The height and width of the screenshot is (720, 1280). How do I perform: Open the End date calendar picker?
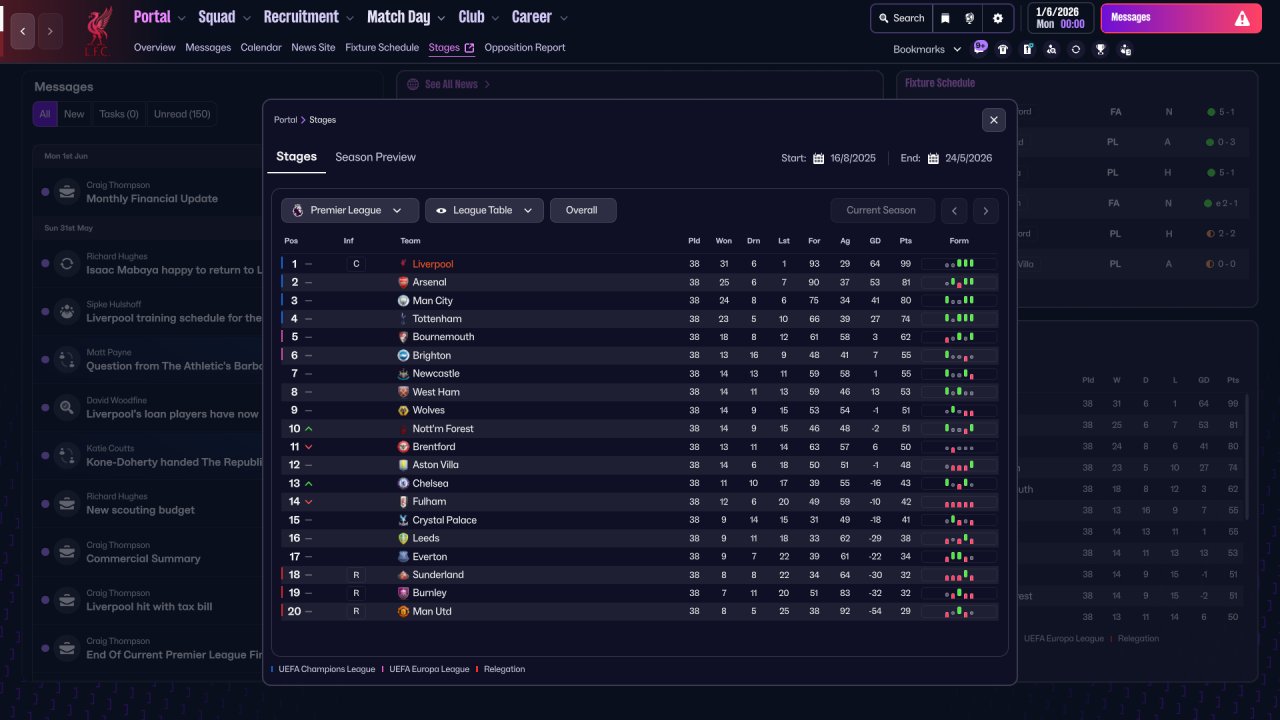coord(933,158)
